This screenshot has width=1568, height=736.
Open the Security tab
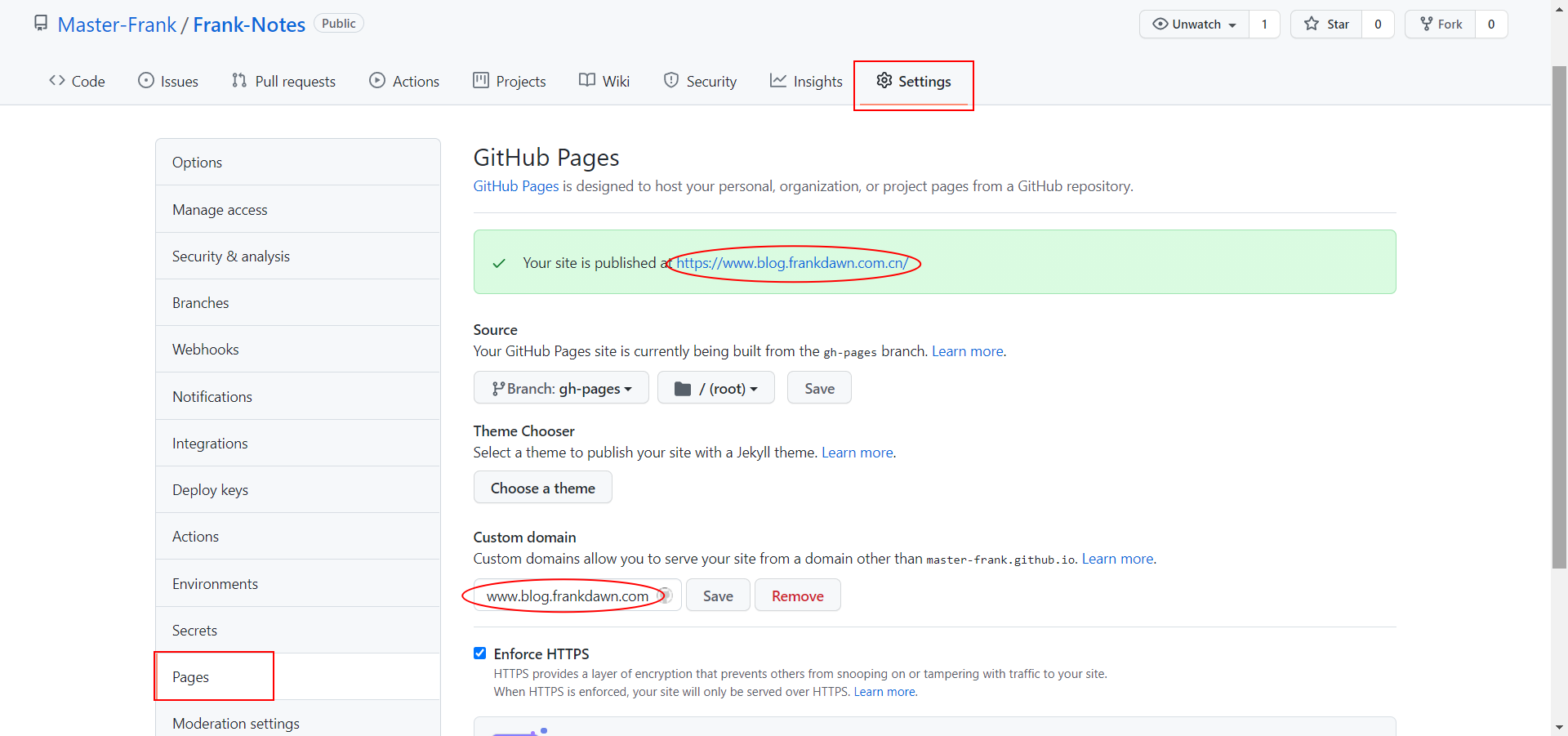pyautogui.click(x=700, y=81)
